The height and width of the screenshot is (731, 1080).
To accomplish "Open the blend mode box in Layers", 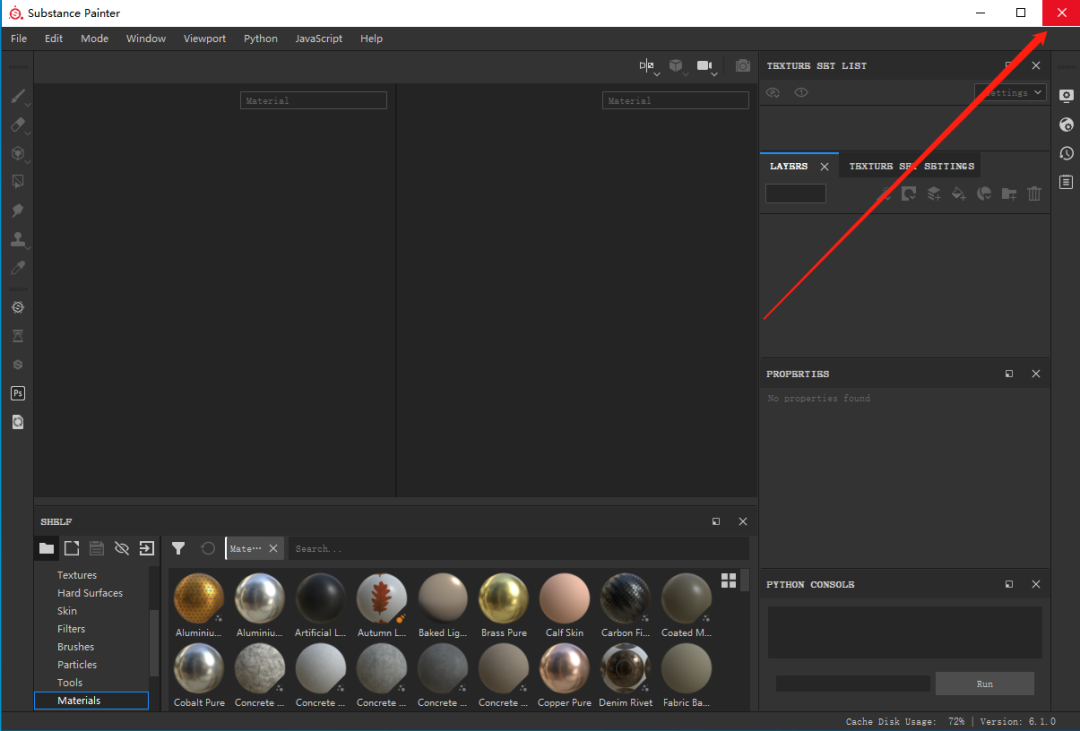I will (x=796, y=194).
